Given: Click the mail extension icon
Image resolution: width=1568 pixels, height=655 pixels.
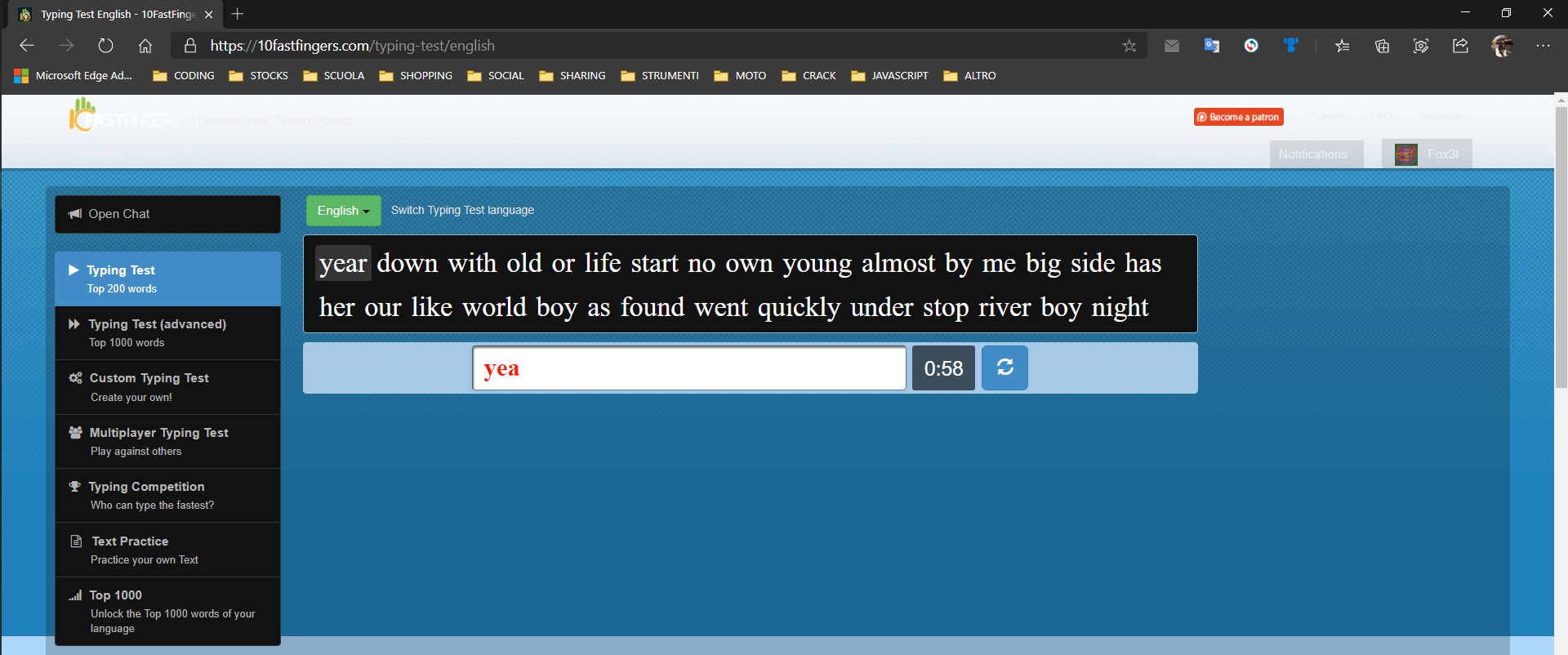Looking at the screenshot, I should pos(1172,46).
